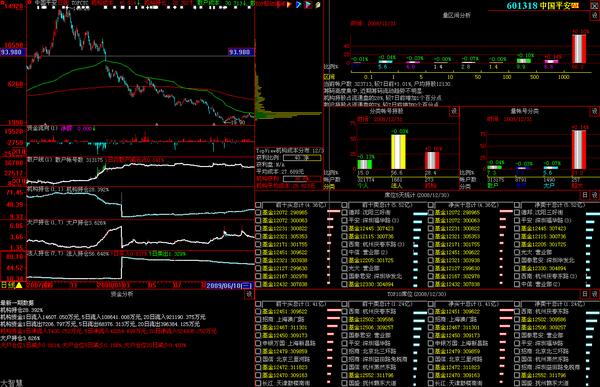Click the 日 icon in TOP10席位 header

point(585,294)
